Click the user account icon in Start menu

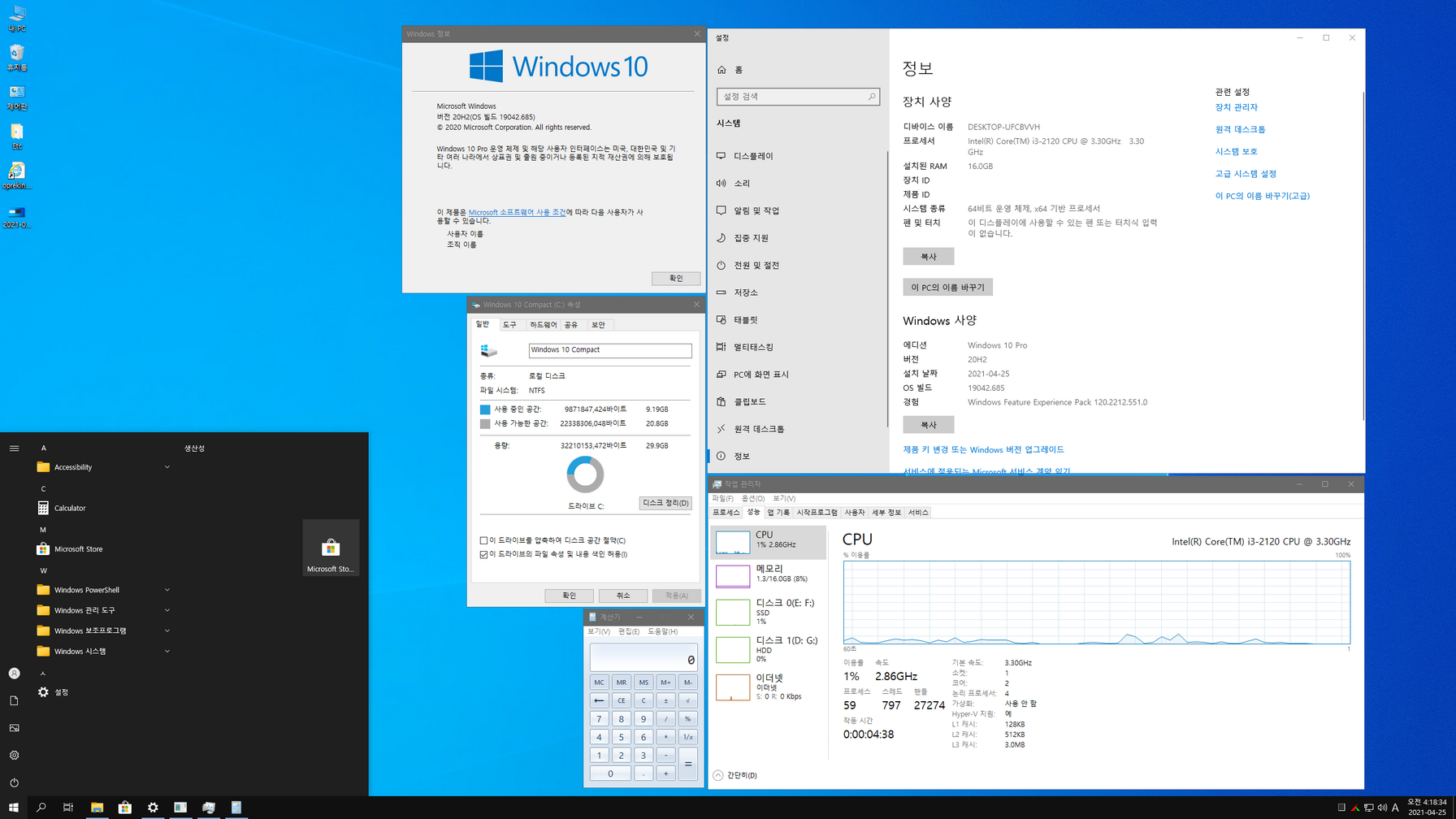click(x=14, y=674)
